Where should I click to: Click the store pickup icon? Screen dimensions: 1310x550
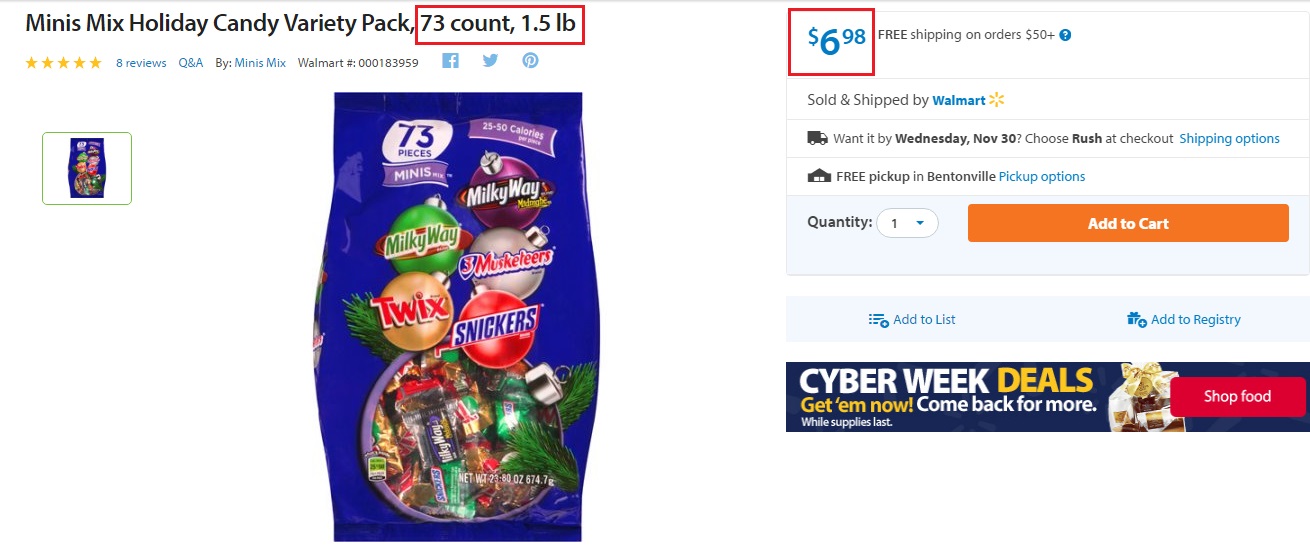tap(819, 176)
